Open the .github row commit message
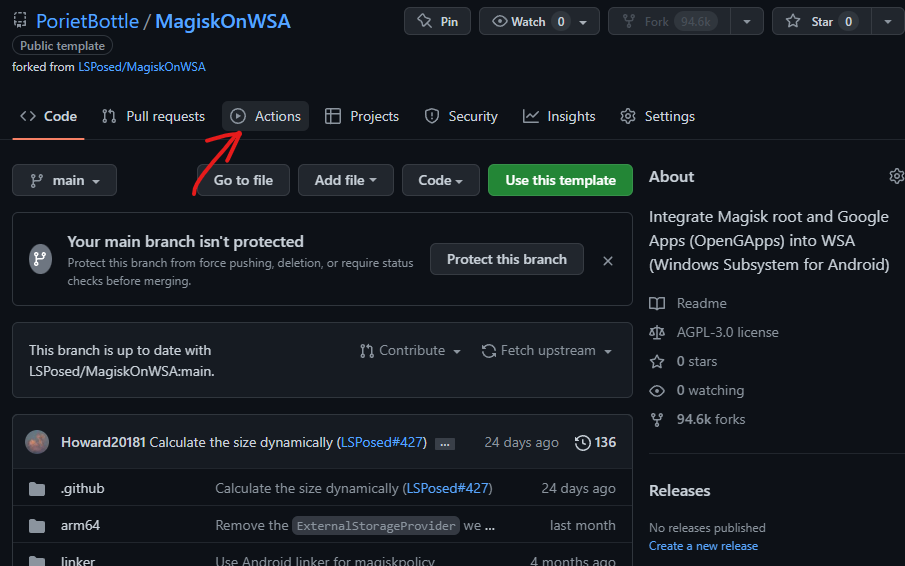The height and width of the screenshot is (566, 905). point(353,488)
